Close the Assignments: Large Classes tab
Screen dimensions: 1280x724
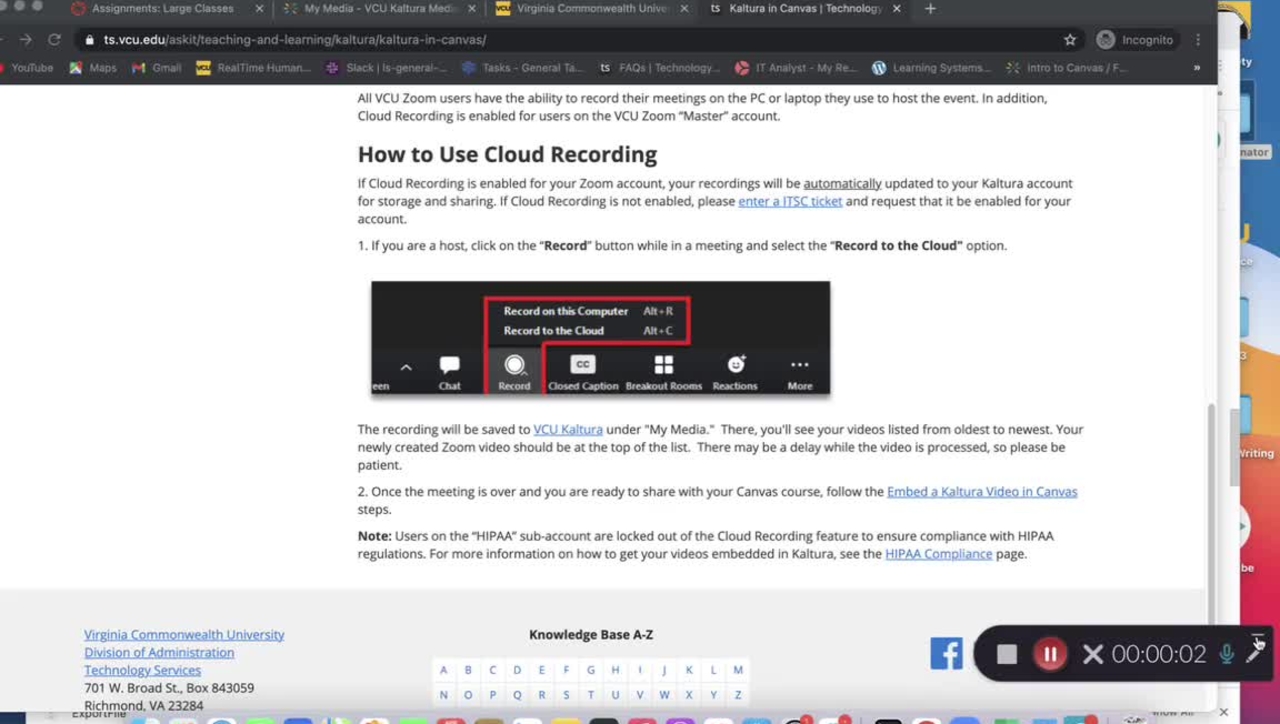pyautogui.click(x=259, y=9)
